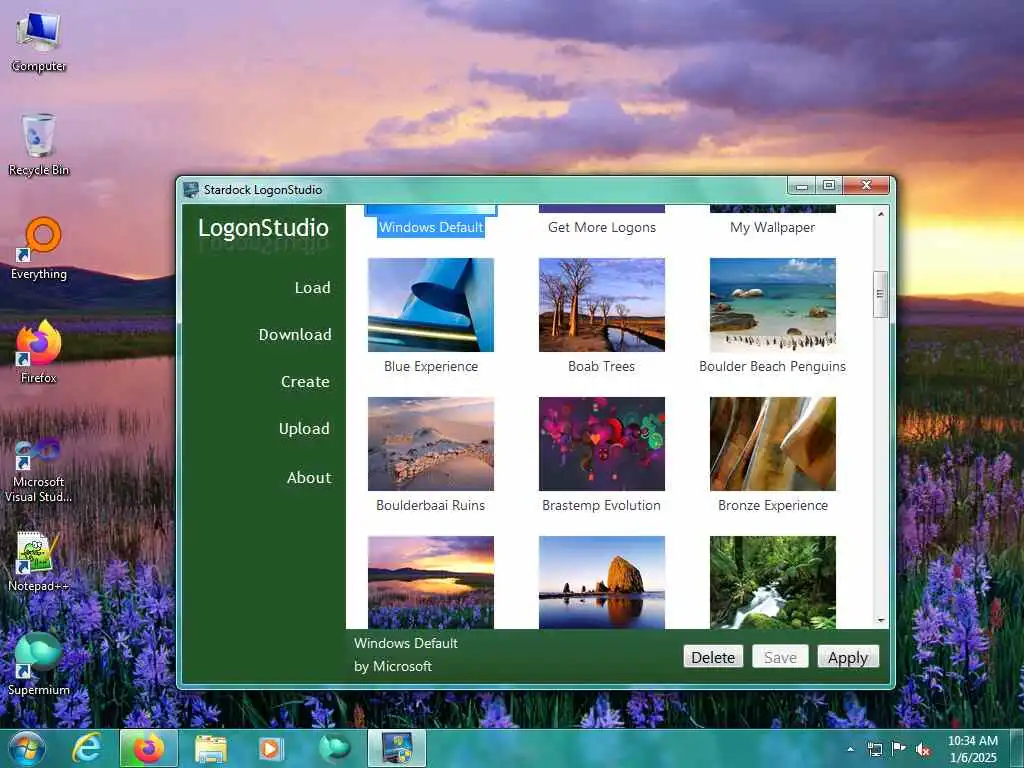
Task: Click the scrollbar down arrow
Action: click(x=880, y=620)
